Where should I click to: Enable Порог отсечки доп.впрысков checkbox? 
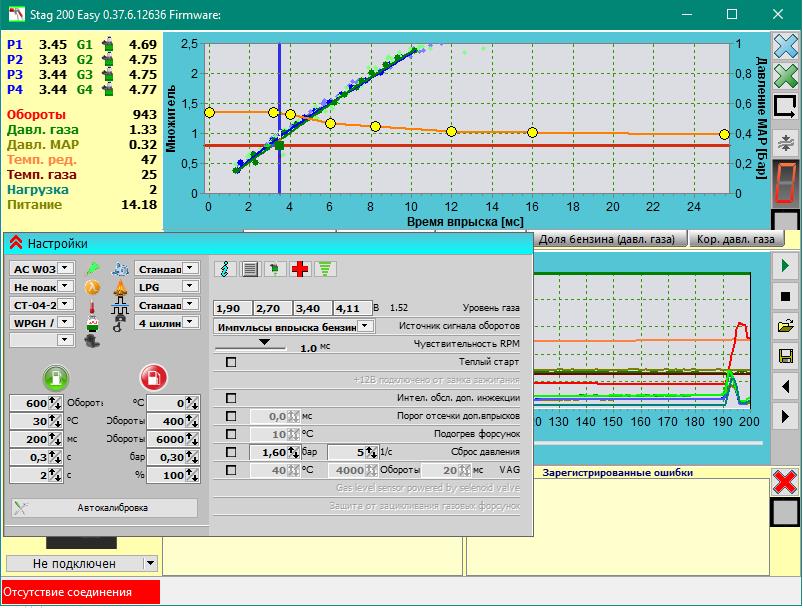coord(231,416)
